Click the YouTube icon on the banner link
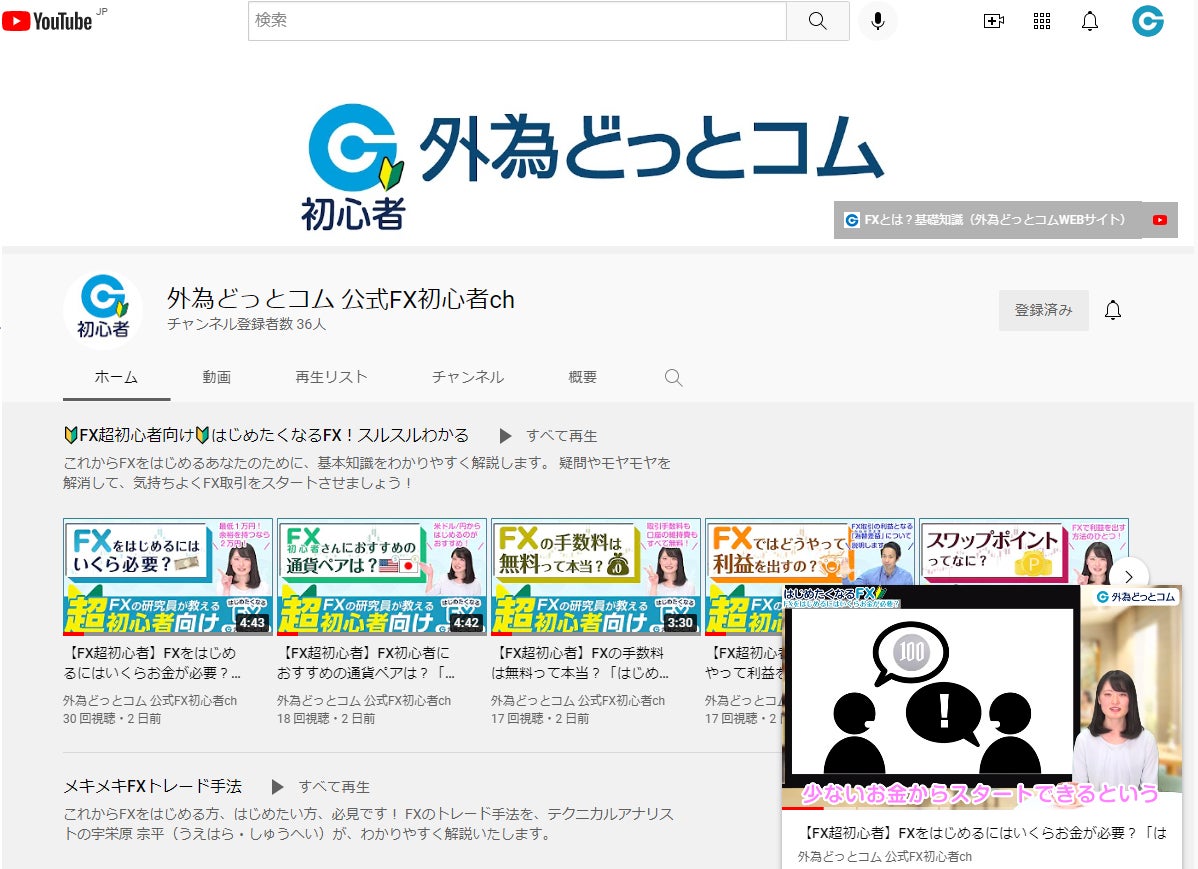 [1160, 220]
